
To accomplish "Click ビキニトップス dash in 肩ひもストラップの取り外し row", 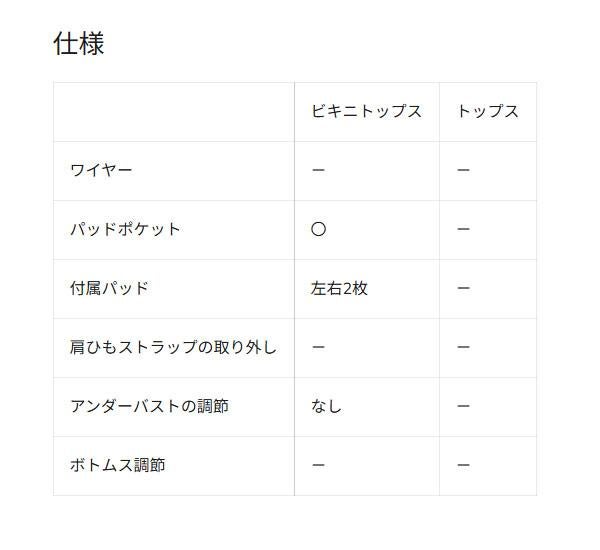I will coord(318,347).
